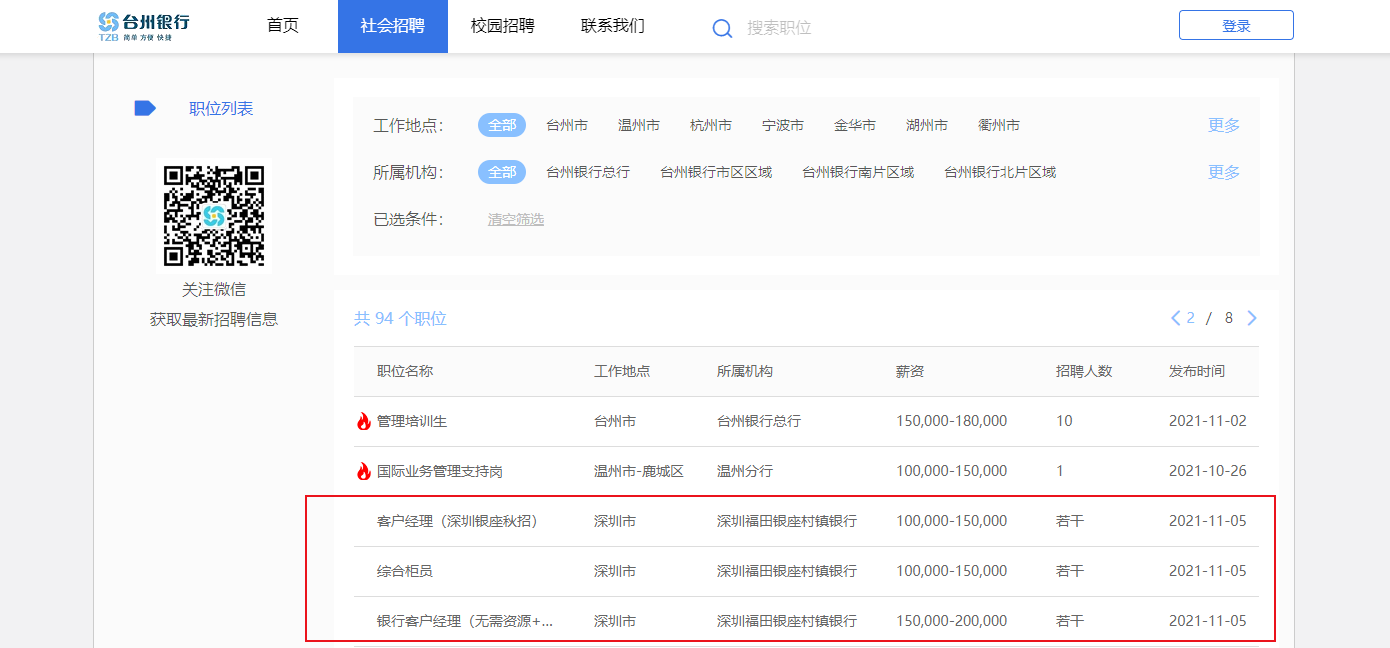Filter work location by 宁波市

tap(783, 125)
